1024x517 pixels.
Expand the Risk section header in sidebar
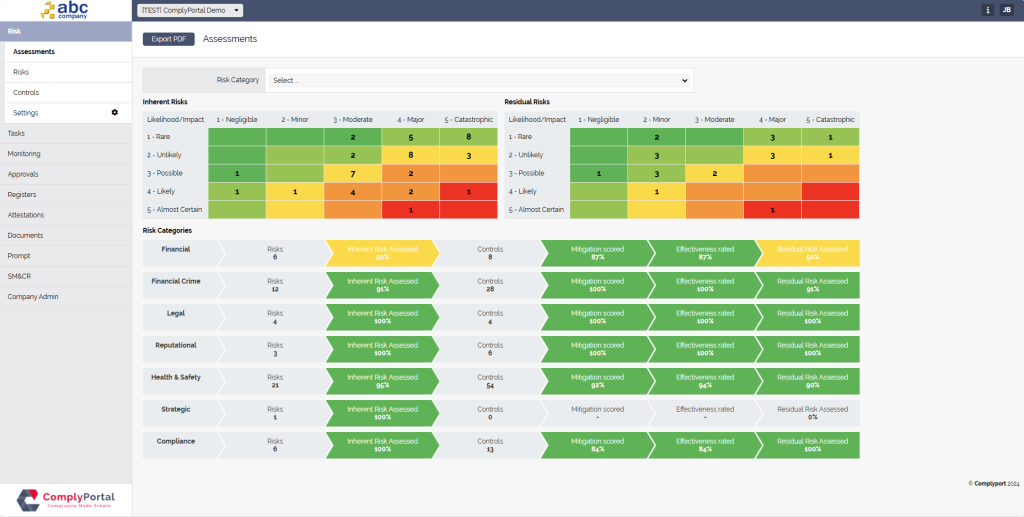(65, 32)
